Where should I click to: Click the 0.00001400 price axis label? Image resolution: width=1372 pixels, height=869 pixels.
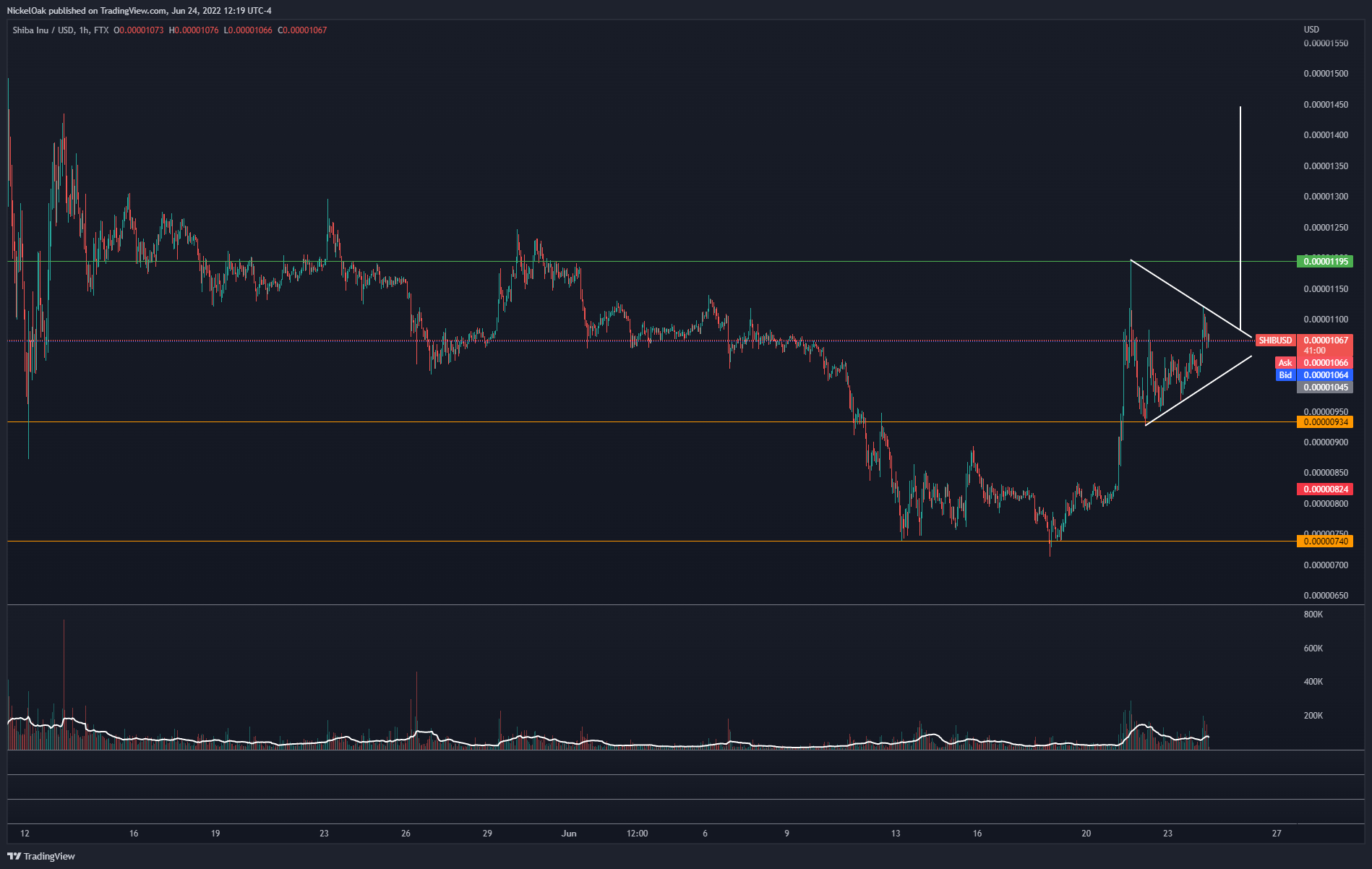point(1326,135)
